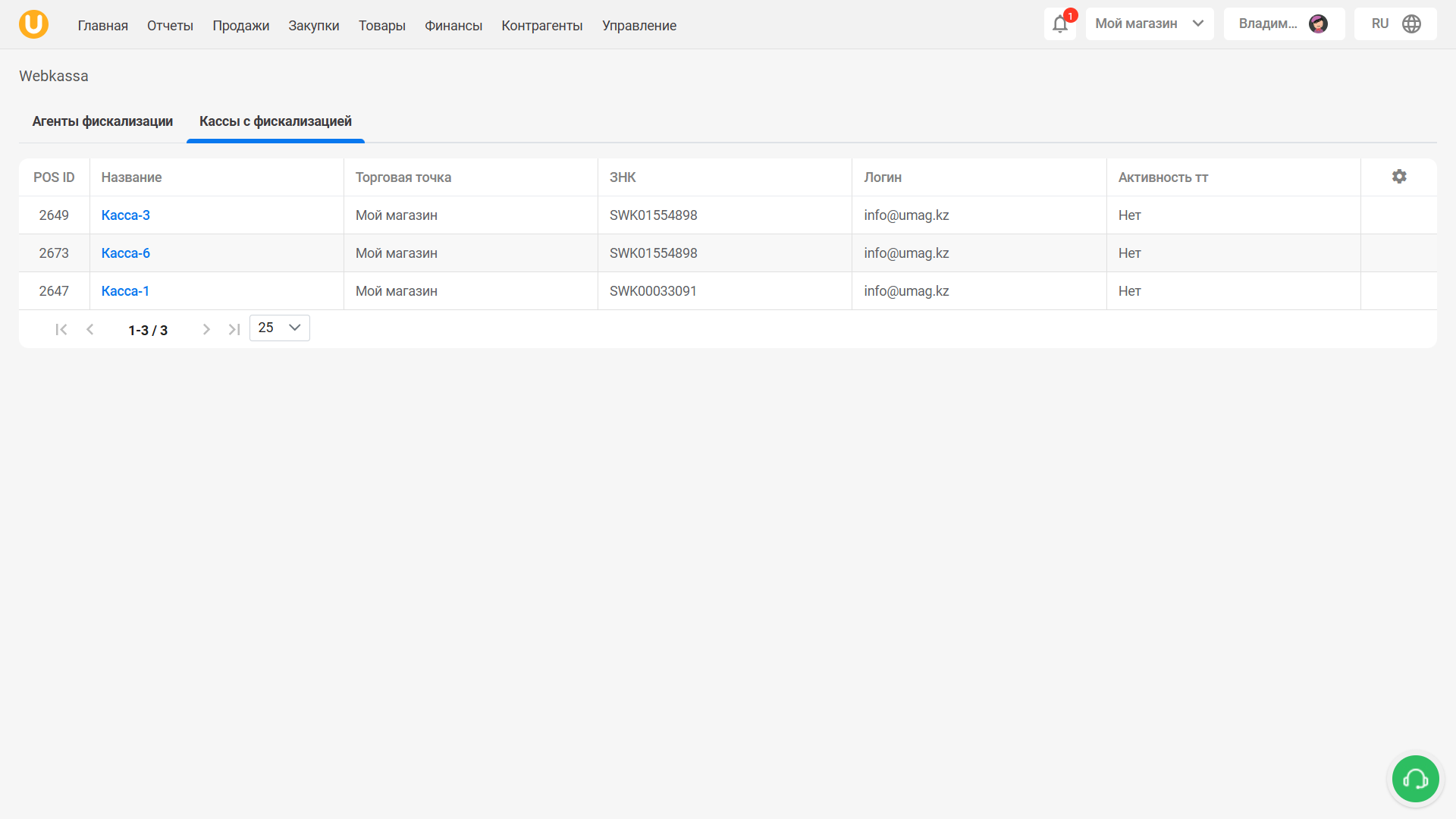
Task: Open the Касса-1 link
Action: pyautogui.click(x=125, y=291)
